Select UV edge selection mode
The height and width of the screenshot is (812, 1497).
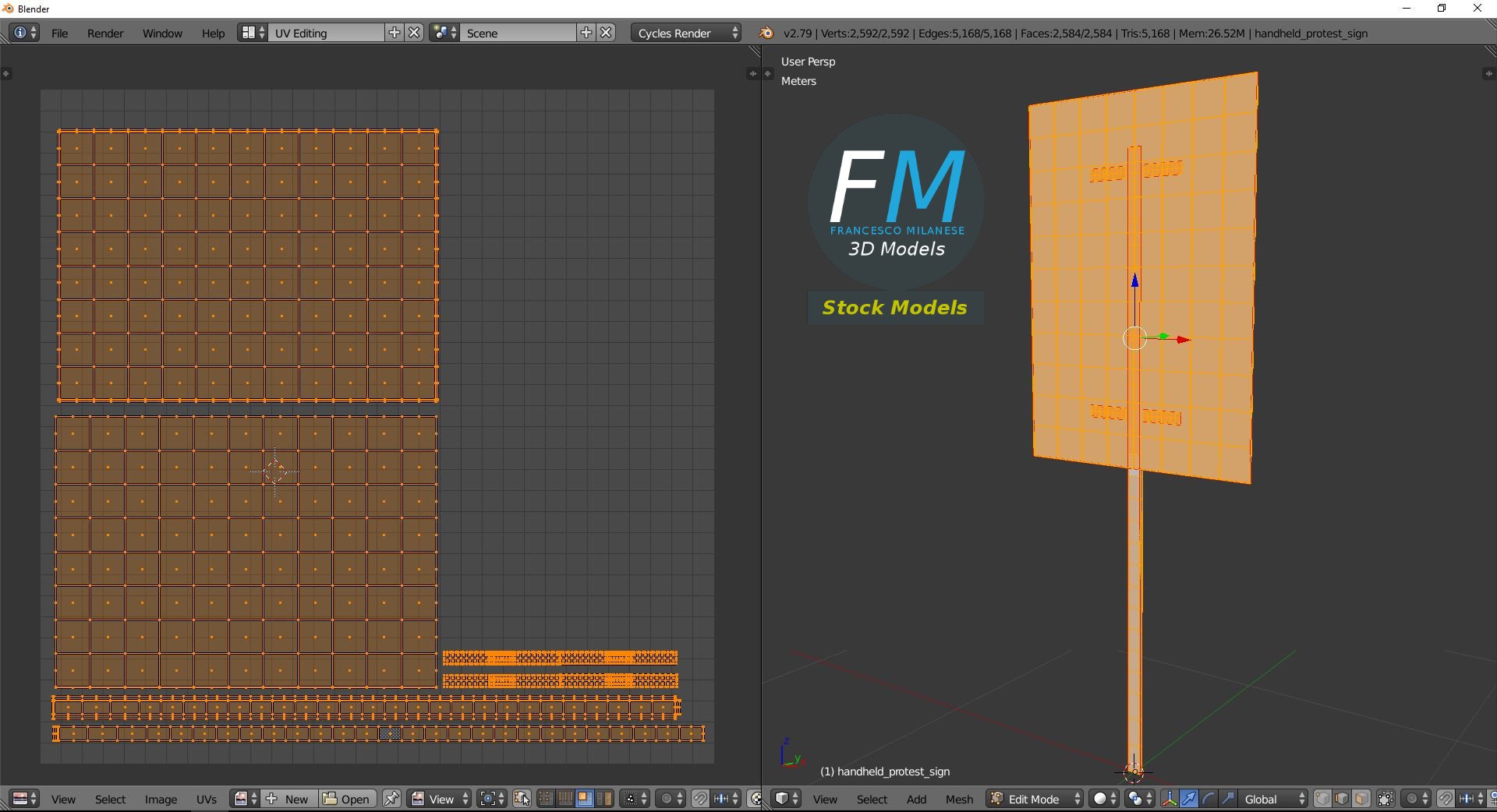pyautogui.click(x=565, y=799)
